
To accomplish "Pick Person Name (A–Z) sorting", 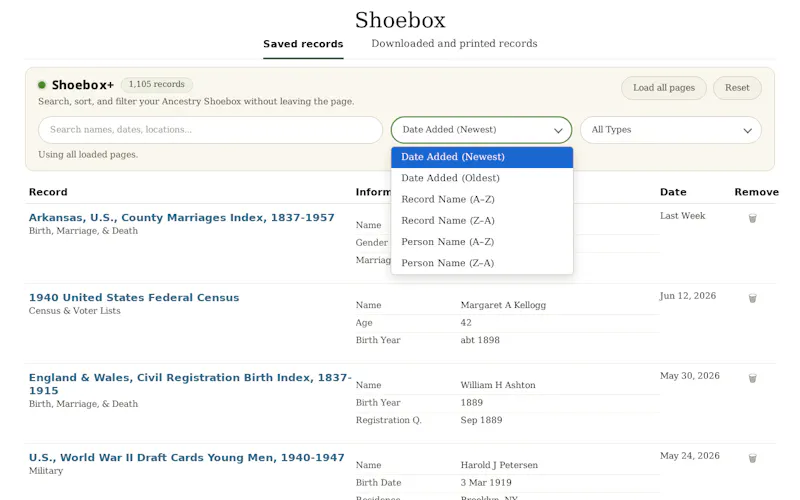I will 482,242.
